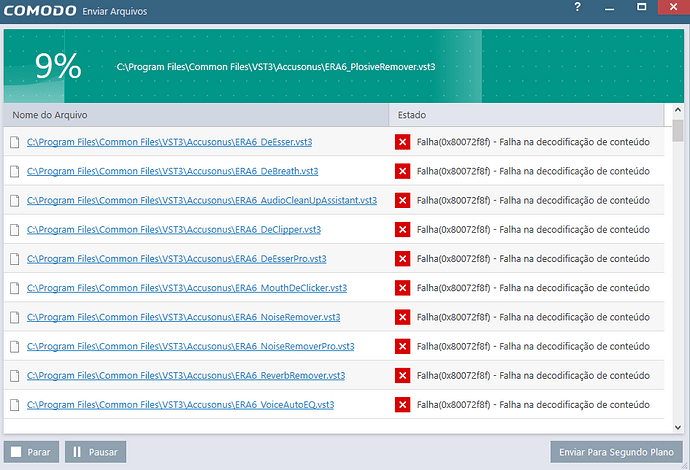Click the scrollbar up arrow

coord(678,110)
